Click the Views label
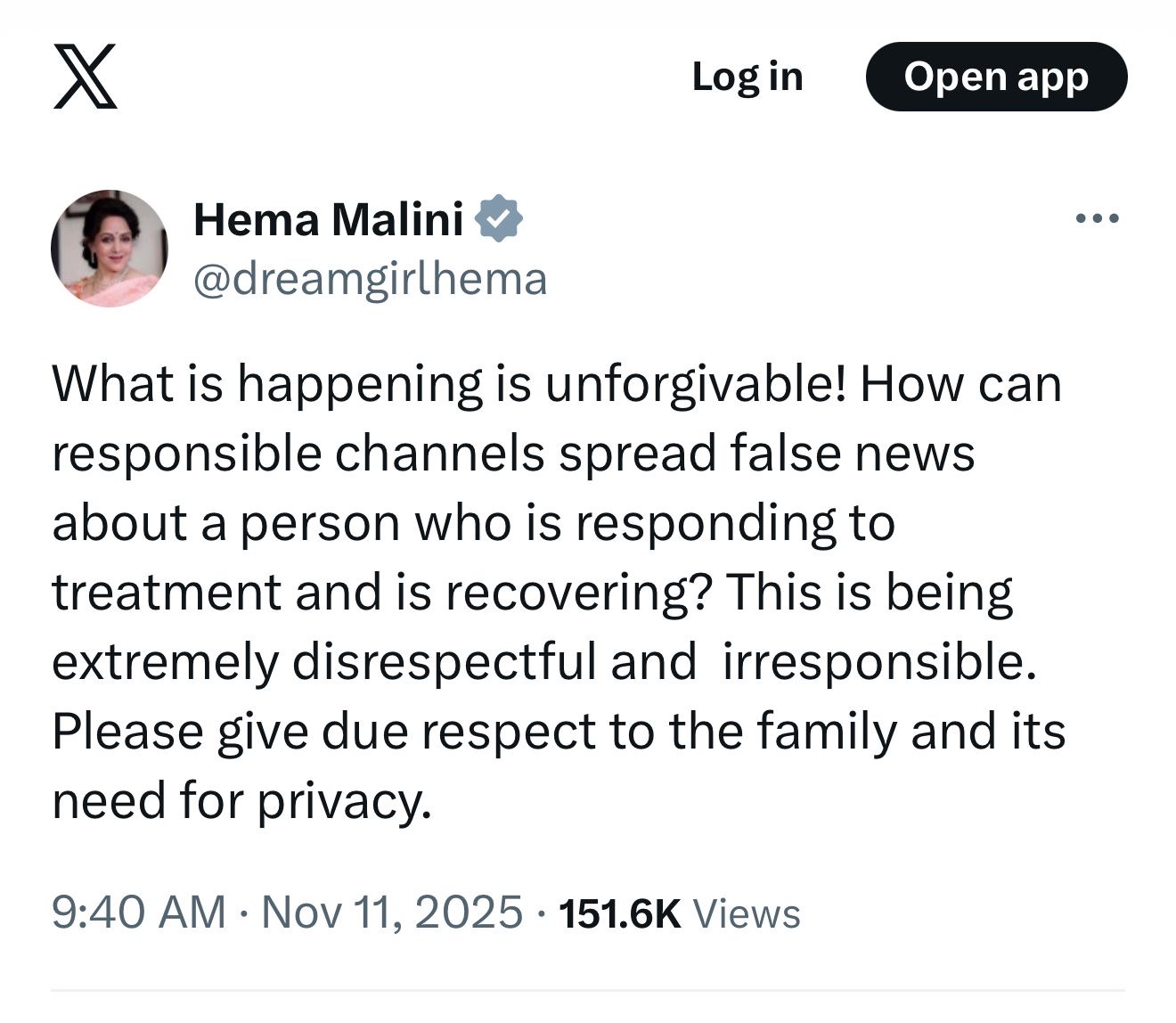 point(747,914)
